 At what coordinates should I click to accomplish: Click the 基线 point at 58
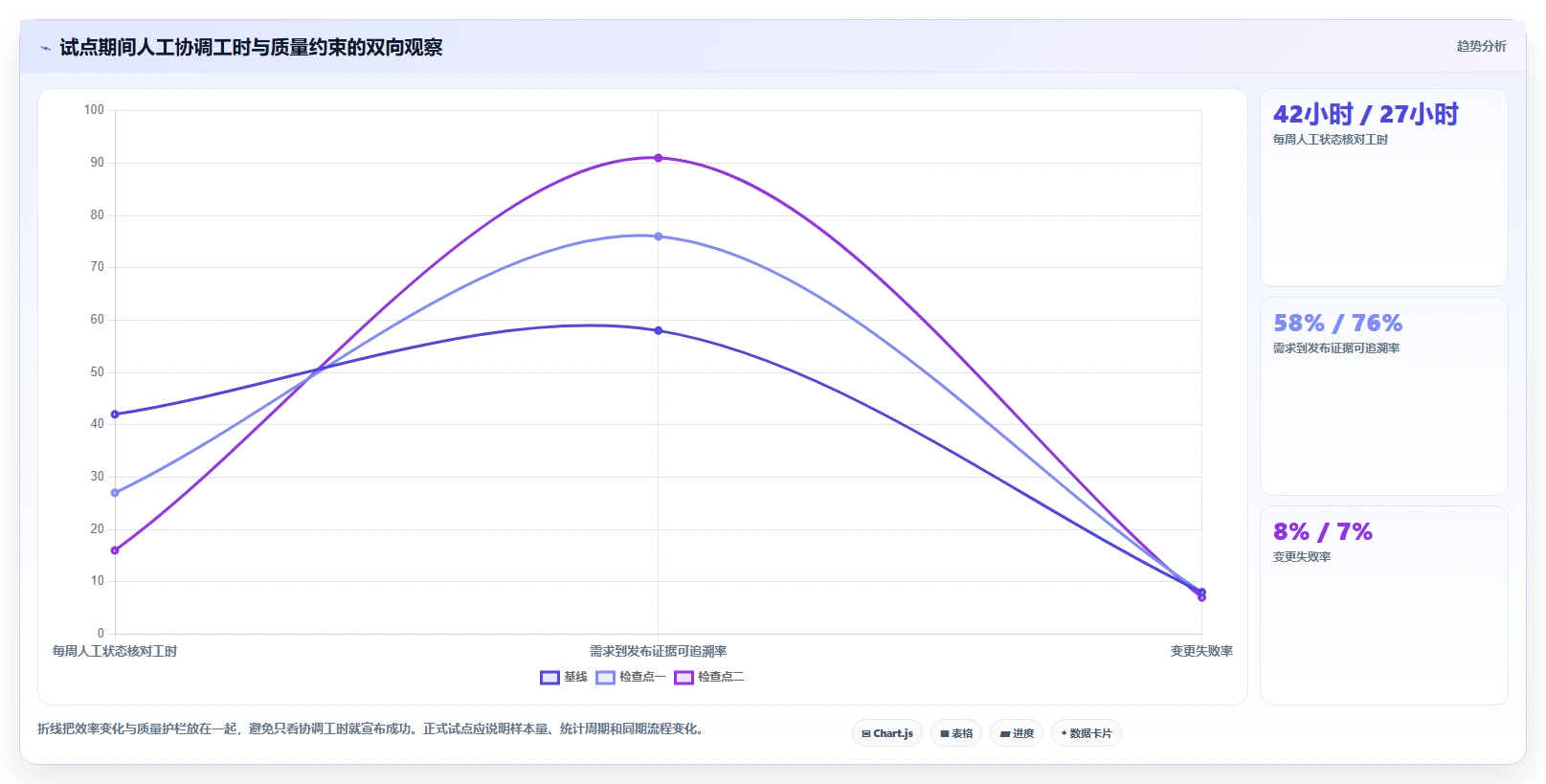(658, 330)
